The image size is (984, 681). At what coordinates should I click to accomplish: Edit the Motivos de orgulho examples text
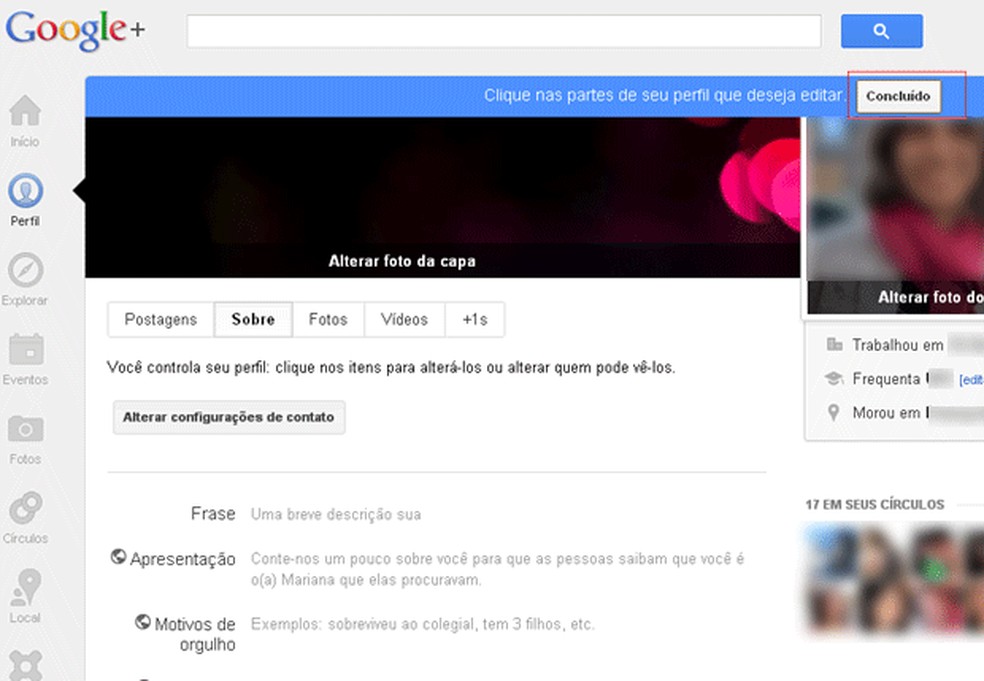tap(422, 625)
